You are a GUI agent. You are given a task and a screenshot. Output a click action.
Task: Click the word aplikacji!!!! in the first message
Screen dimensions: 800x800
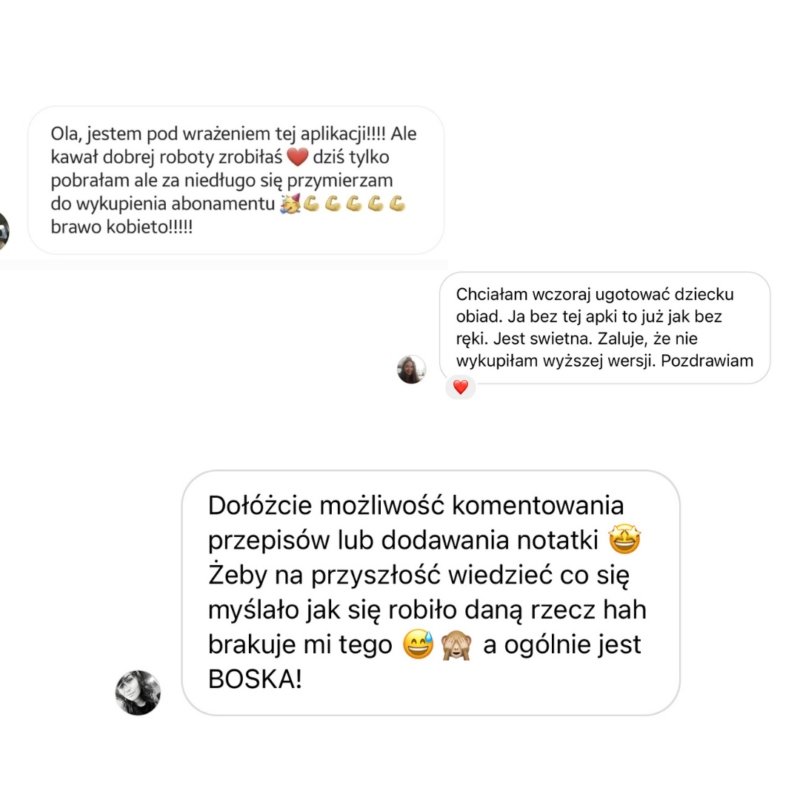pos(343,134)
